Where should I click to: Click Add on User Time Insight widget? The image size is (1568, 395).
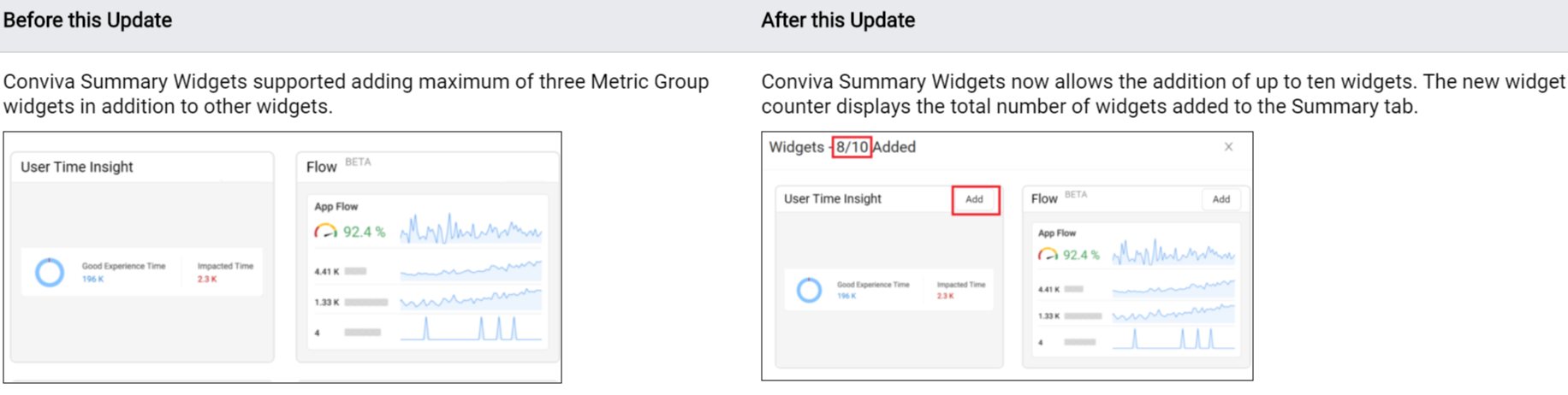coord(975,199)
